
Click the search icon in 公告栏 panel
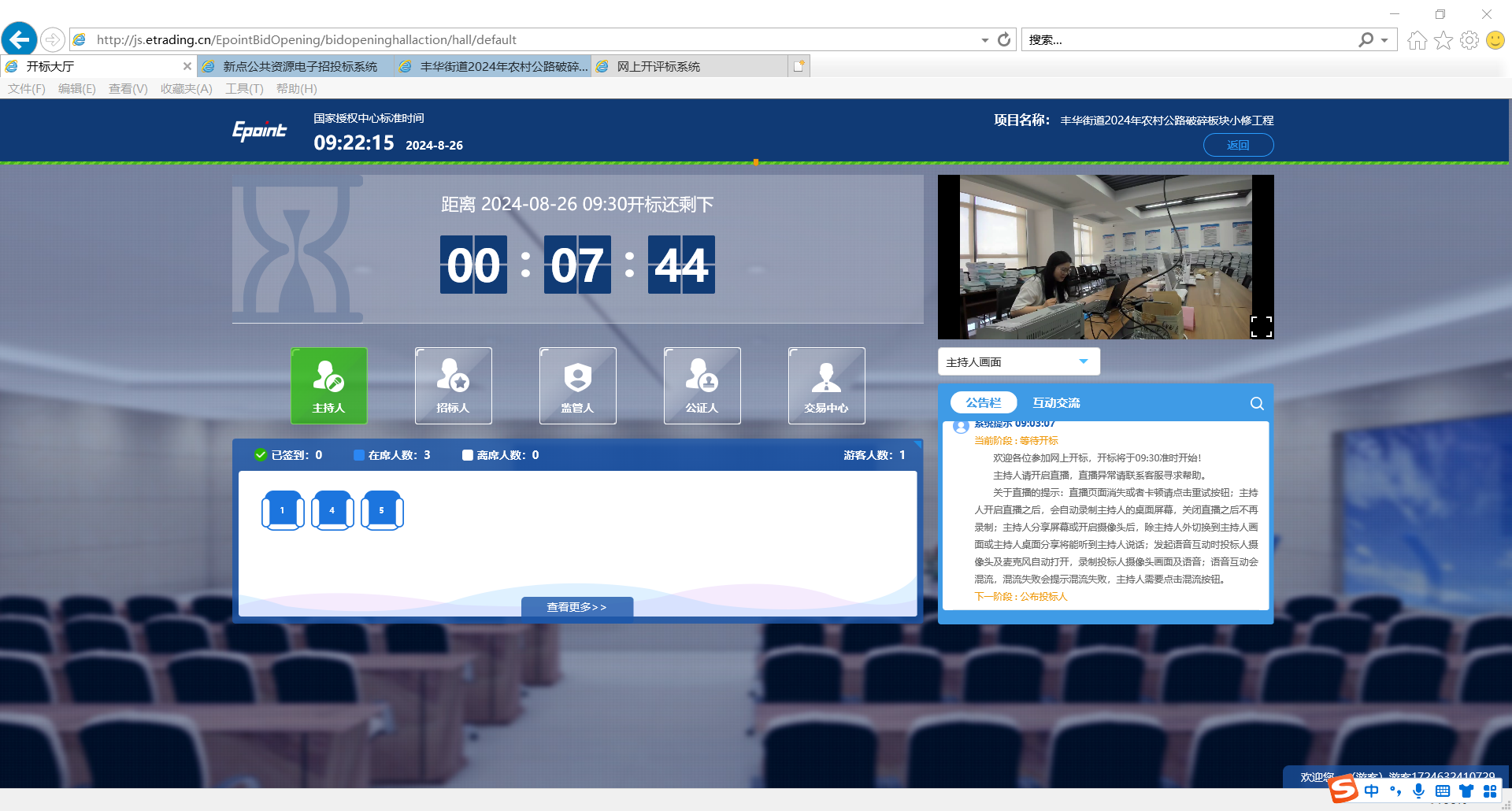click(x=1257, y=403)
